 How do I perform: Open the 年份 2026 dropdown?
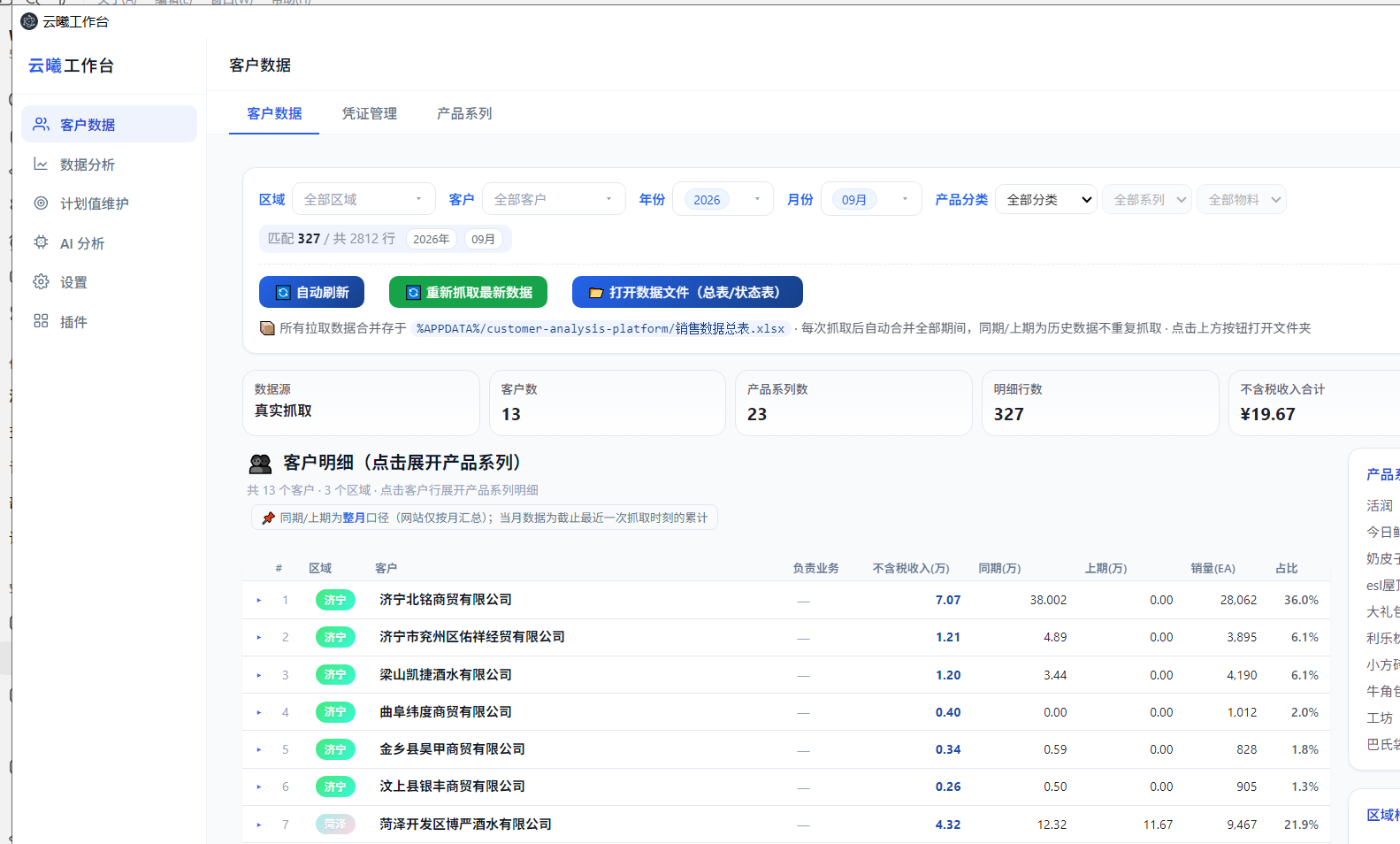pos(723,199)
